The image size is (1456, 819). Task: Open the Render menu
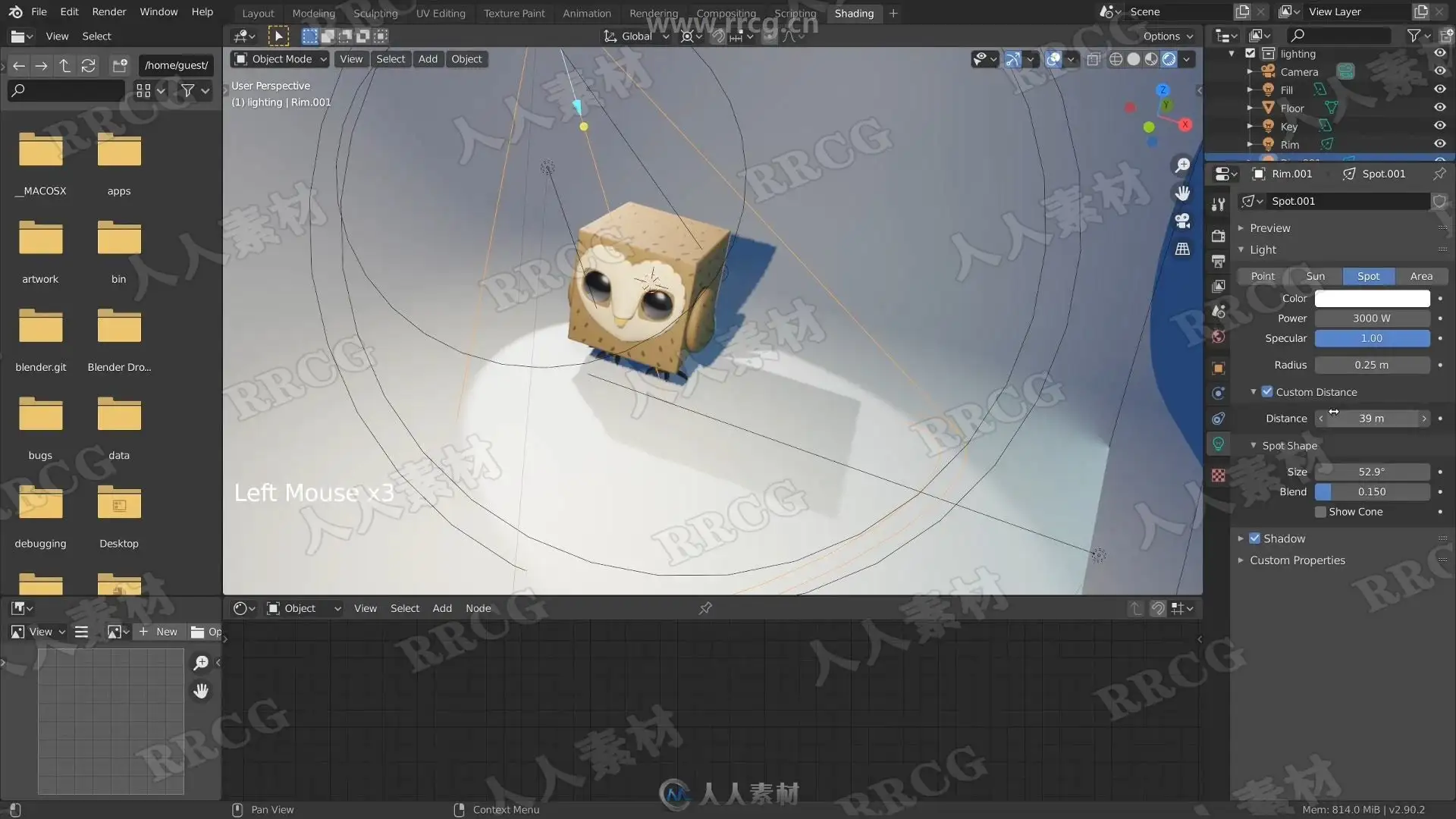[108, 12]
